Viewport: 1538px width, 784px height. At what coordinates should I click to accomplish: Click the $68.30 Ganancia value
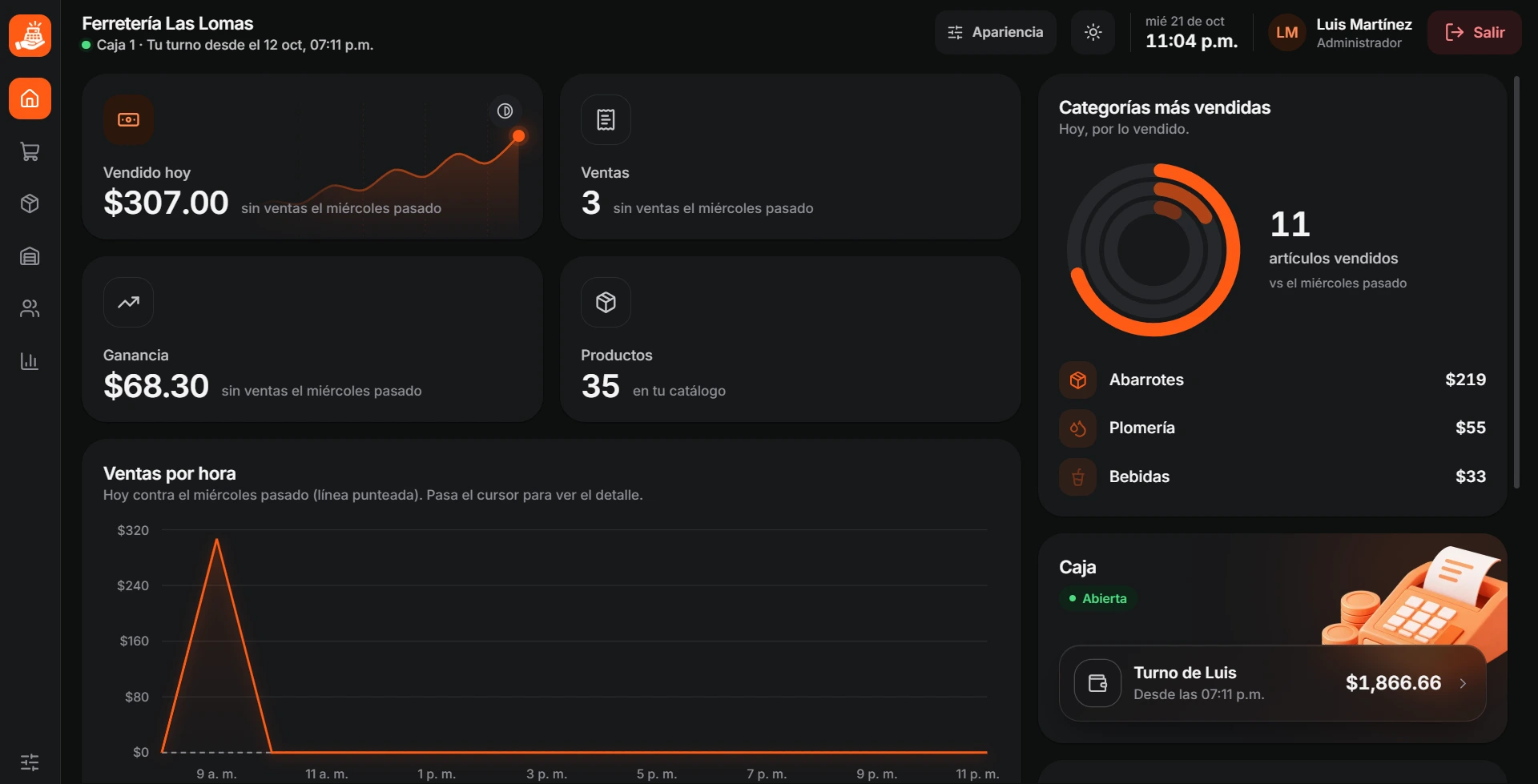[156, 386]
